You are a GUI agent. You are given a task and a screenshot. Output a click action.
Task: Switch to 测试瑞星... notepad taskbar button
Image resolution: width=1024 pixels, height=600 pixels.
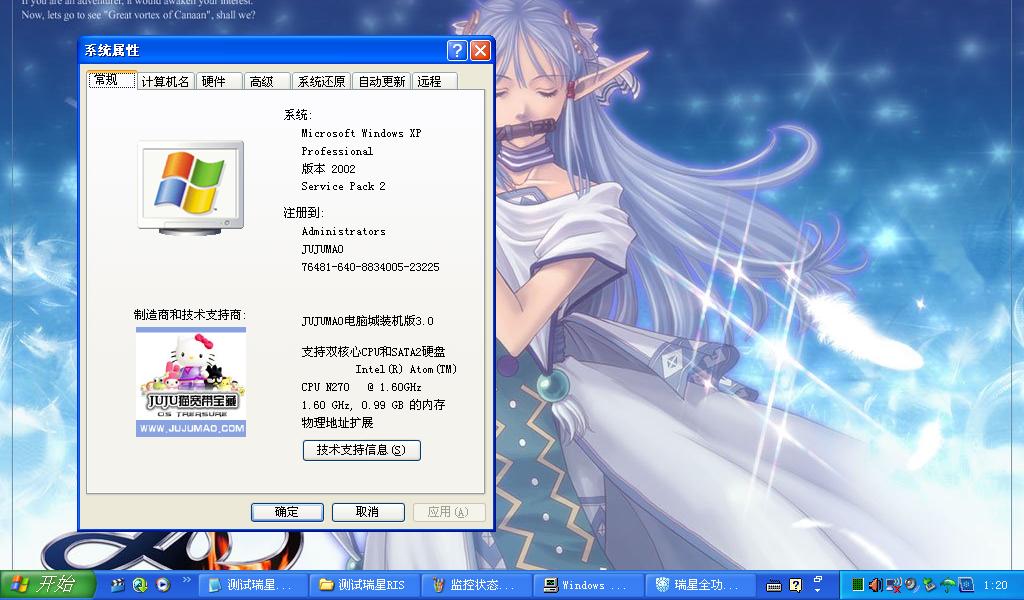(251, 585)
